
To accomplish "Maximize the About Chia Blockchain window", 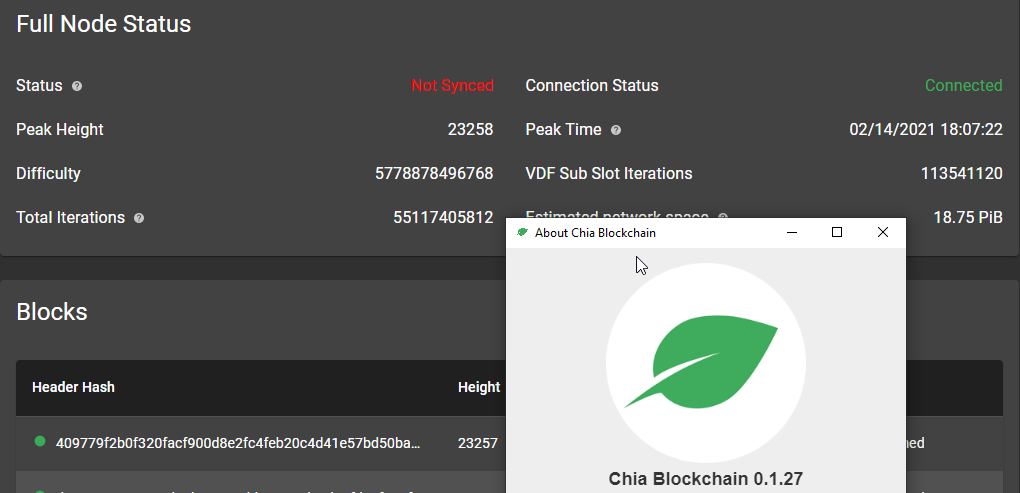I will coord(837,232).
